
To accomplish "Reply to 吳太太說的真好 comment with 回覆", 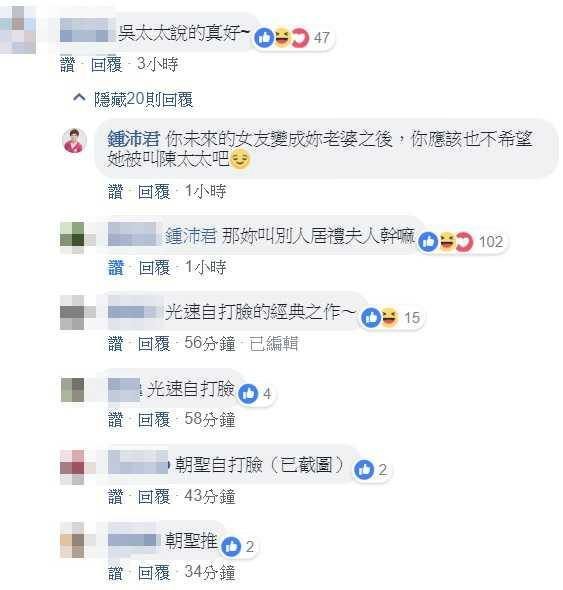I will point(107,64).
